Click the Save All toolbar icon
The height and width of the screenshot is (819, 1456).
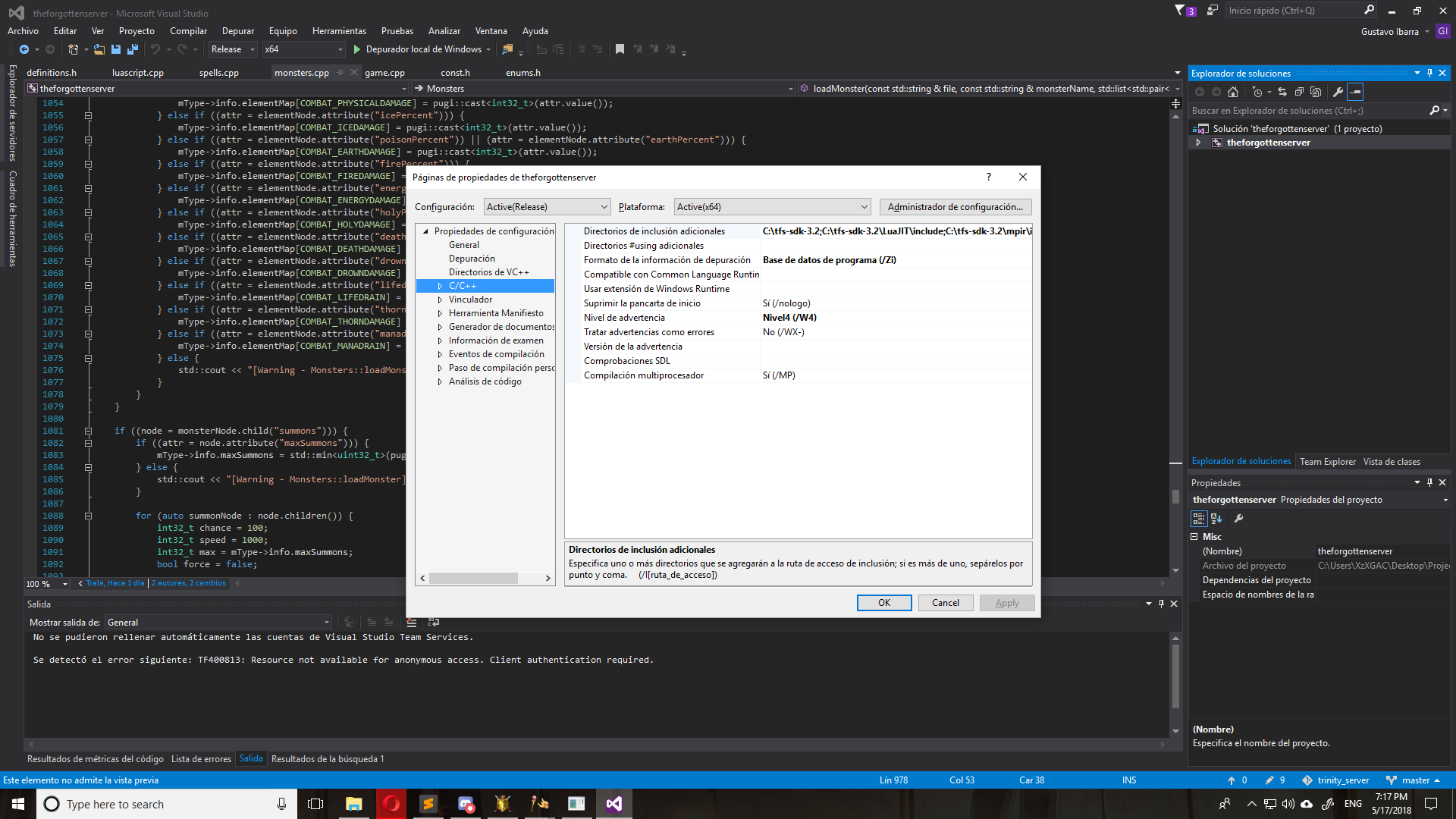click(x=133, y=49)
